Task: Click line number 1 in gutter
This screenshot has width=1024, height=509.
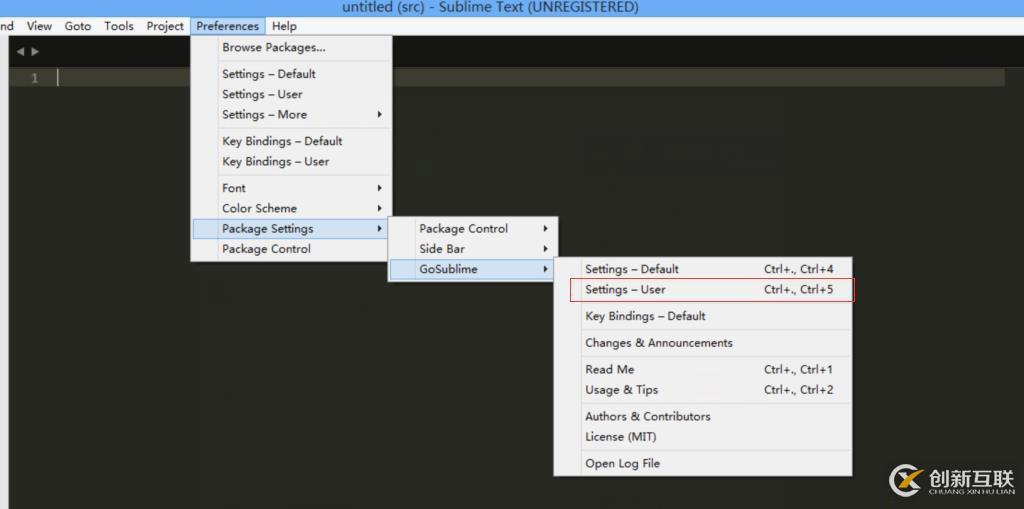Action: click(35, 78)
